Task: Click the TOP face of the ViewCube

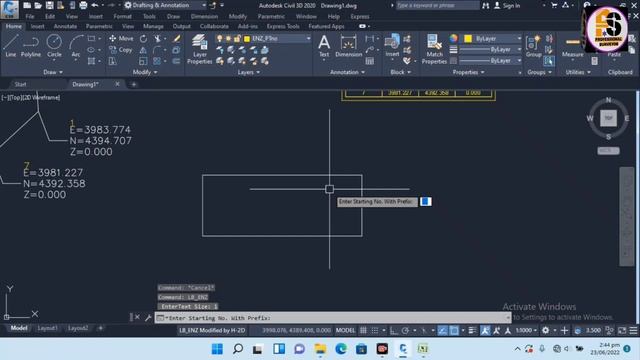Action: point(608,118)
